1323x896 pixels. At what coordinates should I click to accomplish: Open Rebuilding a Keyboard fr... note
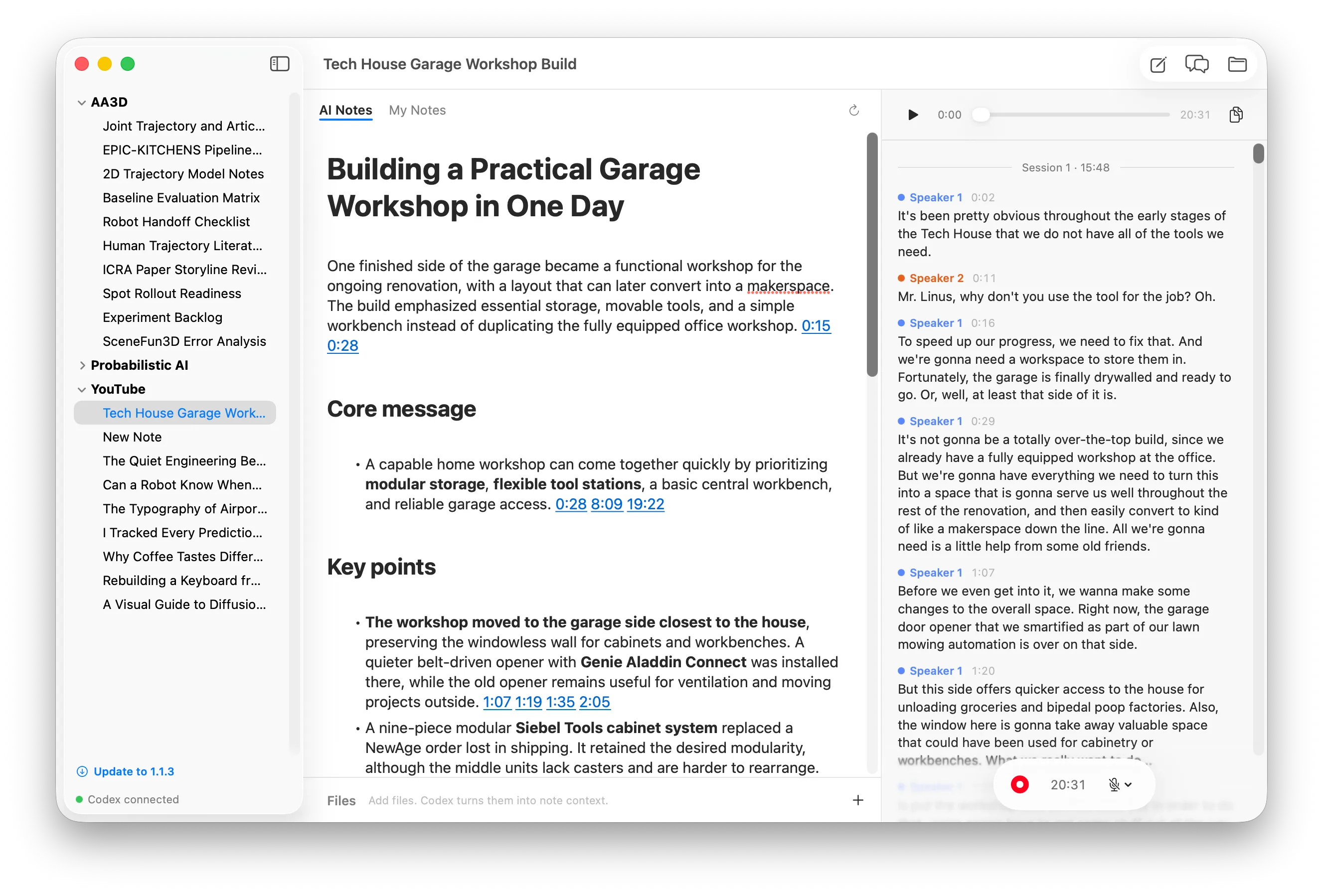point(181,581)
